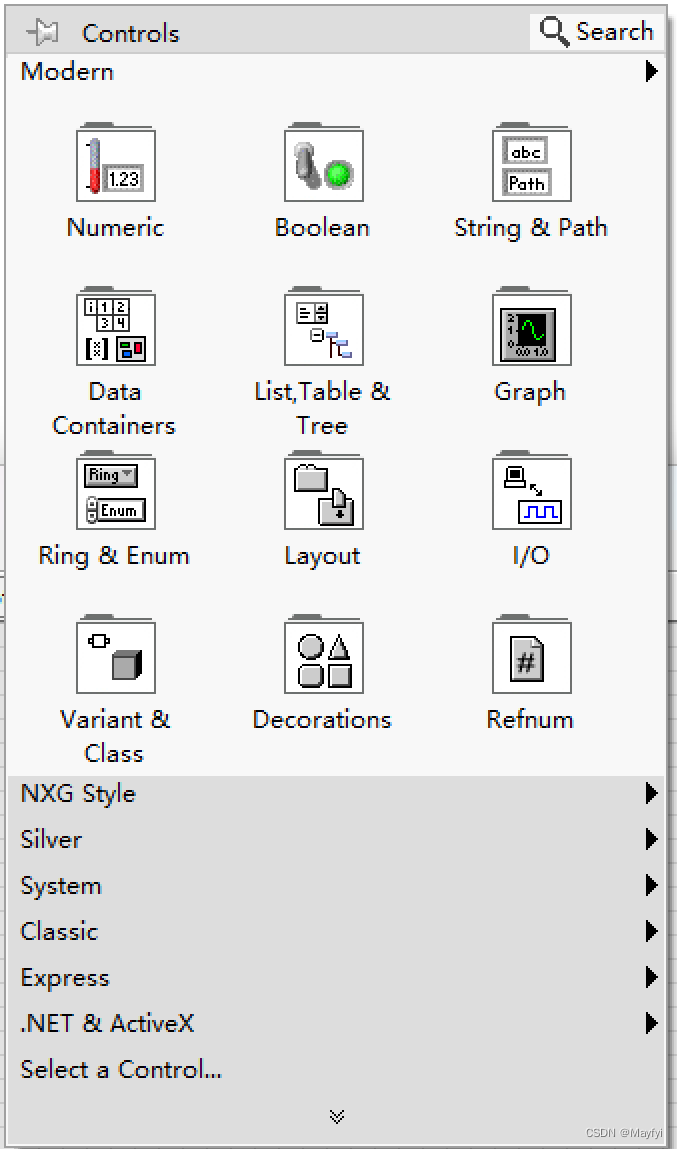Screen dimensions: 677x1149
Task: Open the List, Table & Tree subpalette
Action: tap(323, 327)
